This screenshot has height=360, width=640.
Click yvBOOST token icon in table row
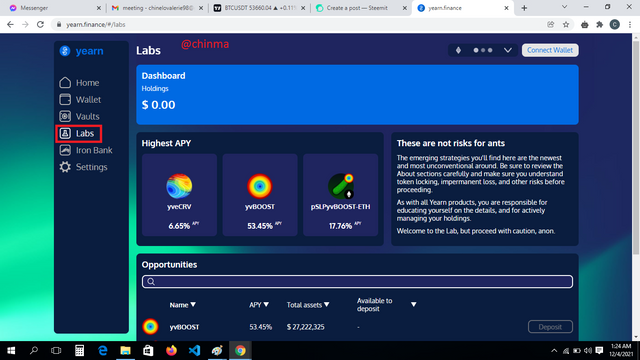150,327
